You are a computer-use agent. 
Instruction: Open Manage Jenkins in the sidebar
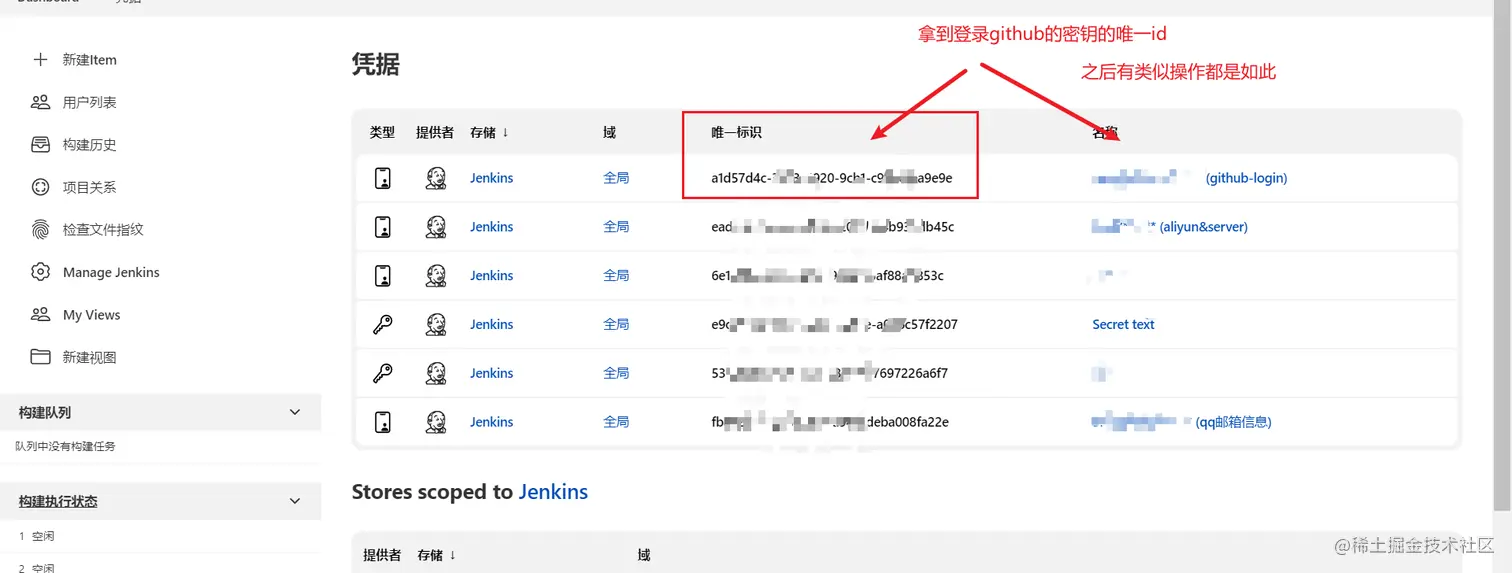click(111, 272)
